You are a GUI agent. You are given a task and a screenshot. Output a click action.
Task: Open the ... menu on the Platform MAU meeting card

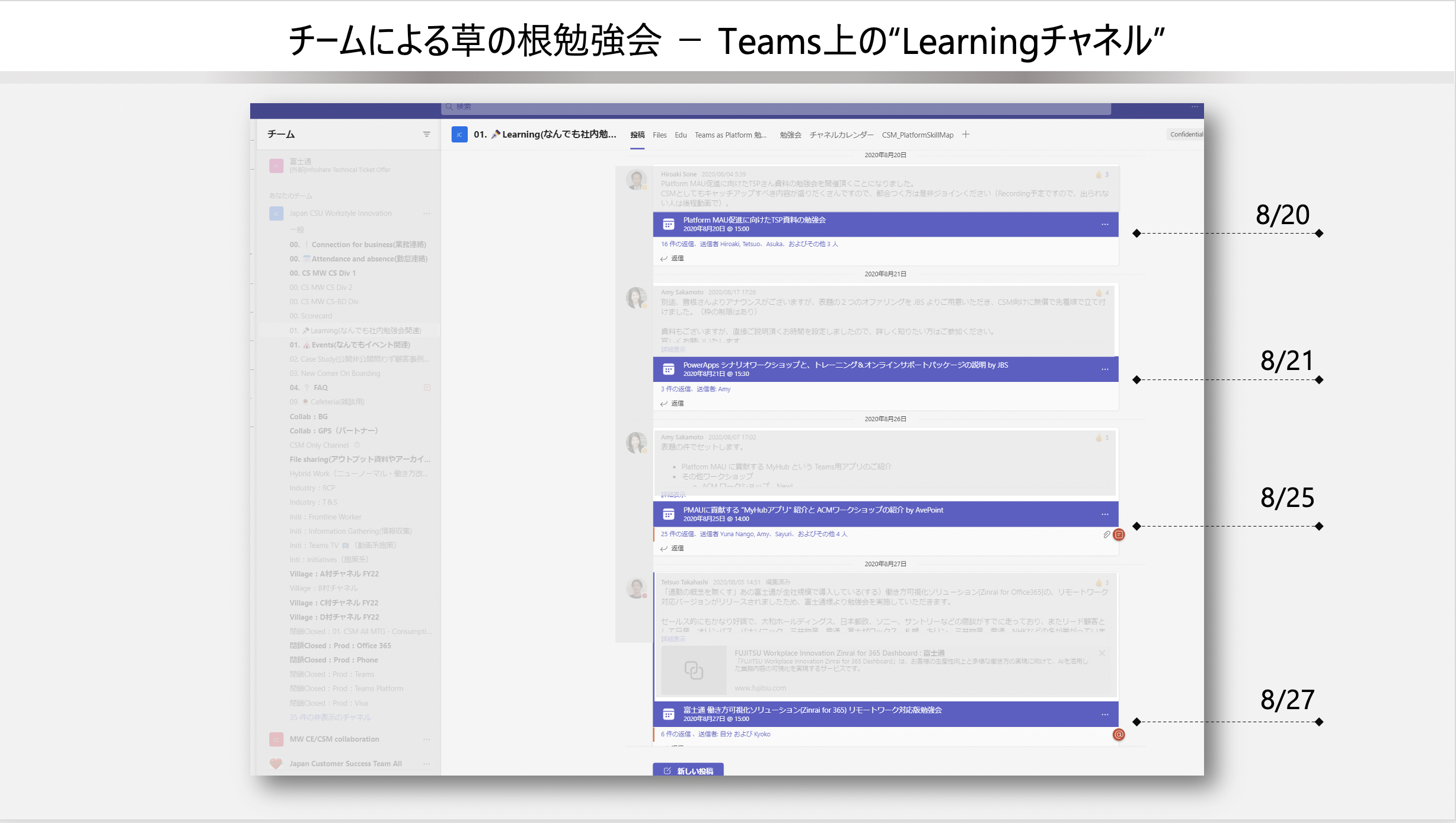coord(1105,224)
